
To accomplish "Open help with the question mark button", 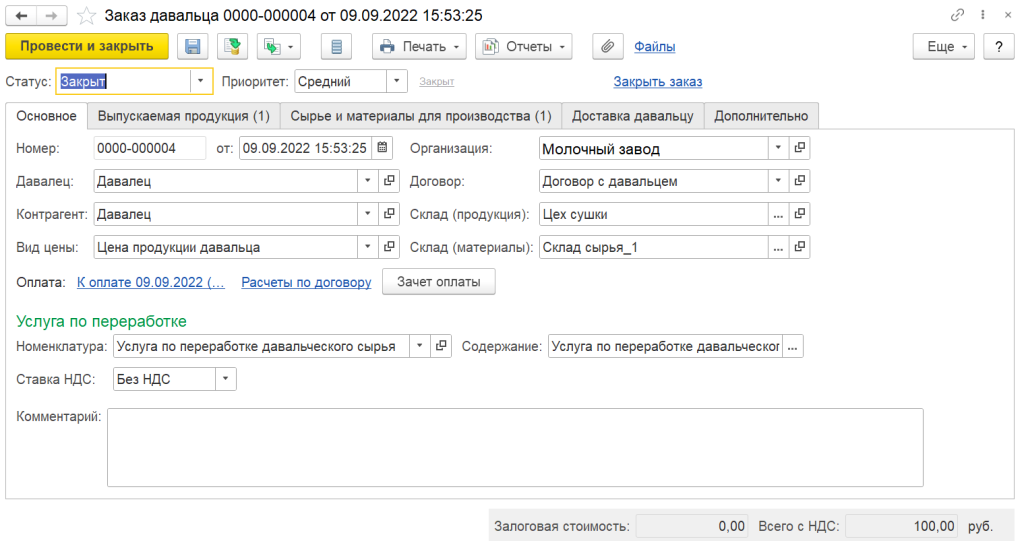I will click(x=999, y=46).
